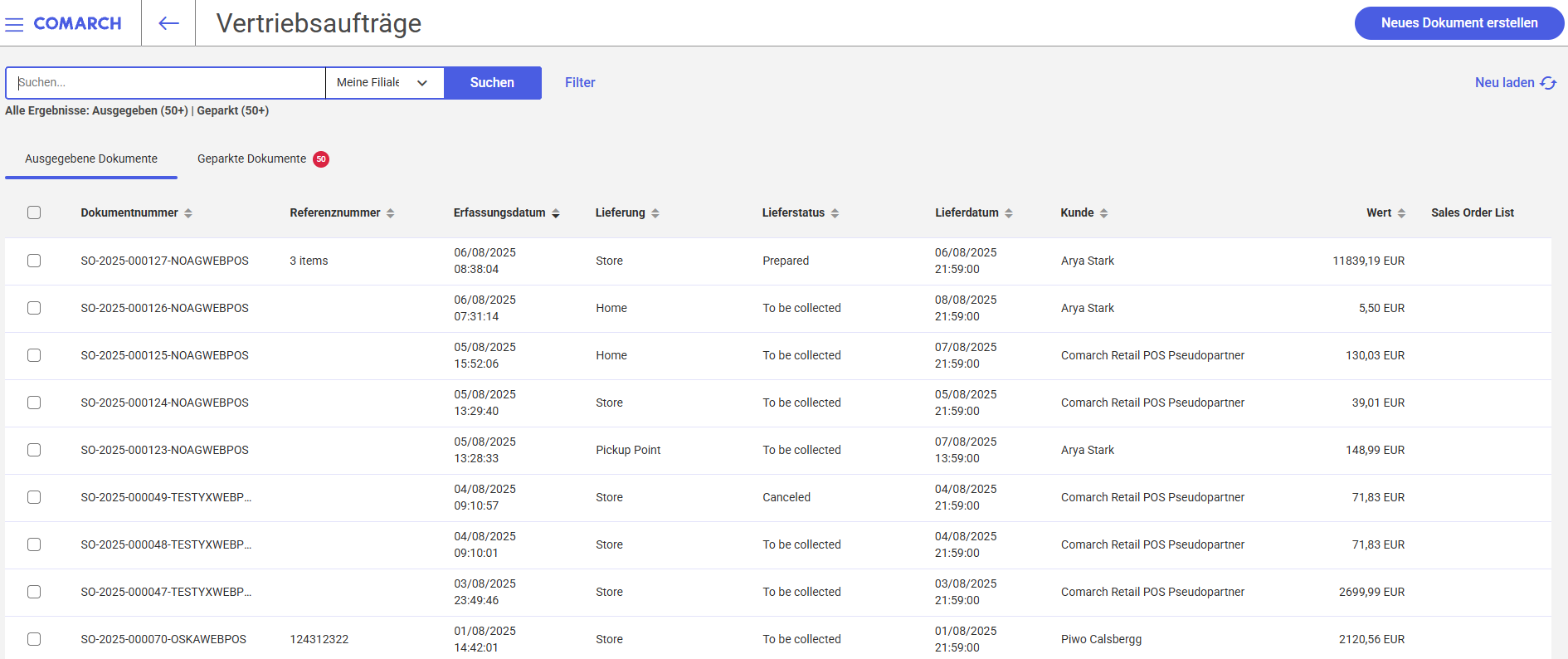Check row SO-2025-000125-NOAGWEBPOS
Viewport: 1568px width, 659px height.
34,355
